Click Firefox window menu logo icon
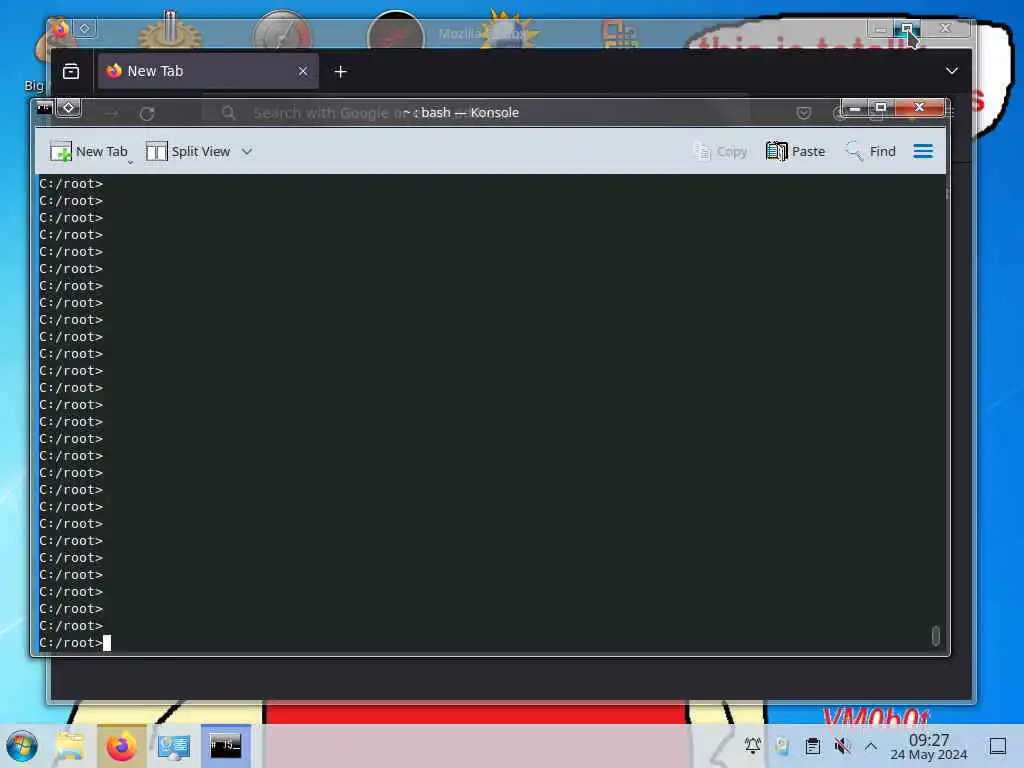This screenshot has height=768, width=1024. coord(60,28)
